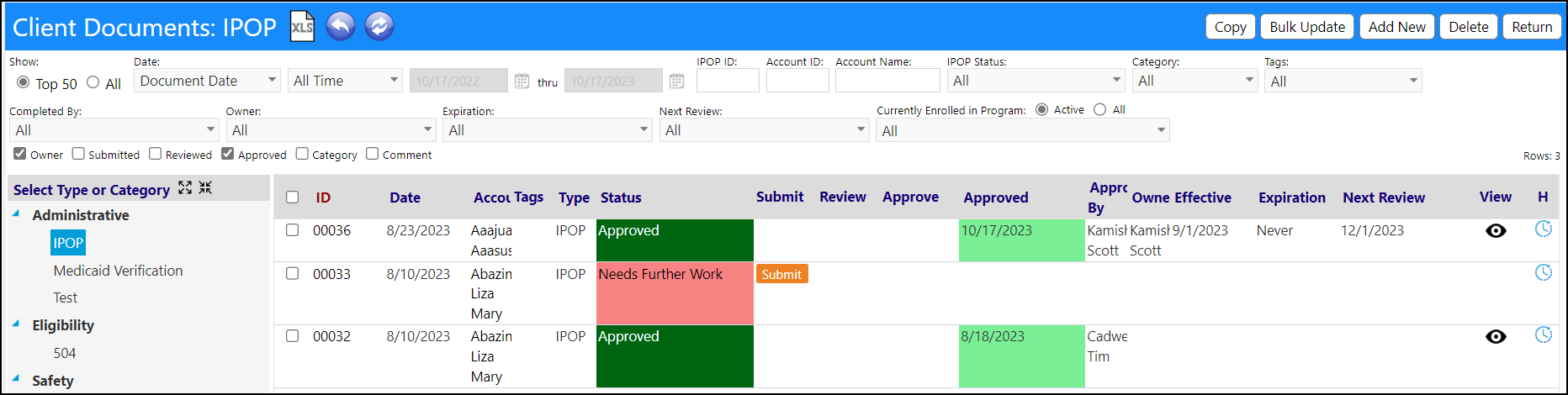Open history for document 00032
This screenshot has width=1568, height=395.
tap(1543, 334)
